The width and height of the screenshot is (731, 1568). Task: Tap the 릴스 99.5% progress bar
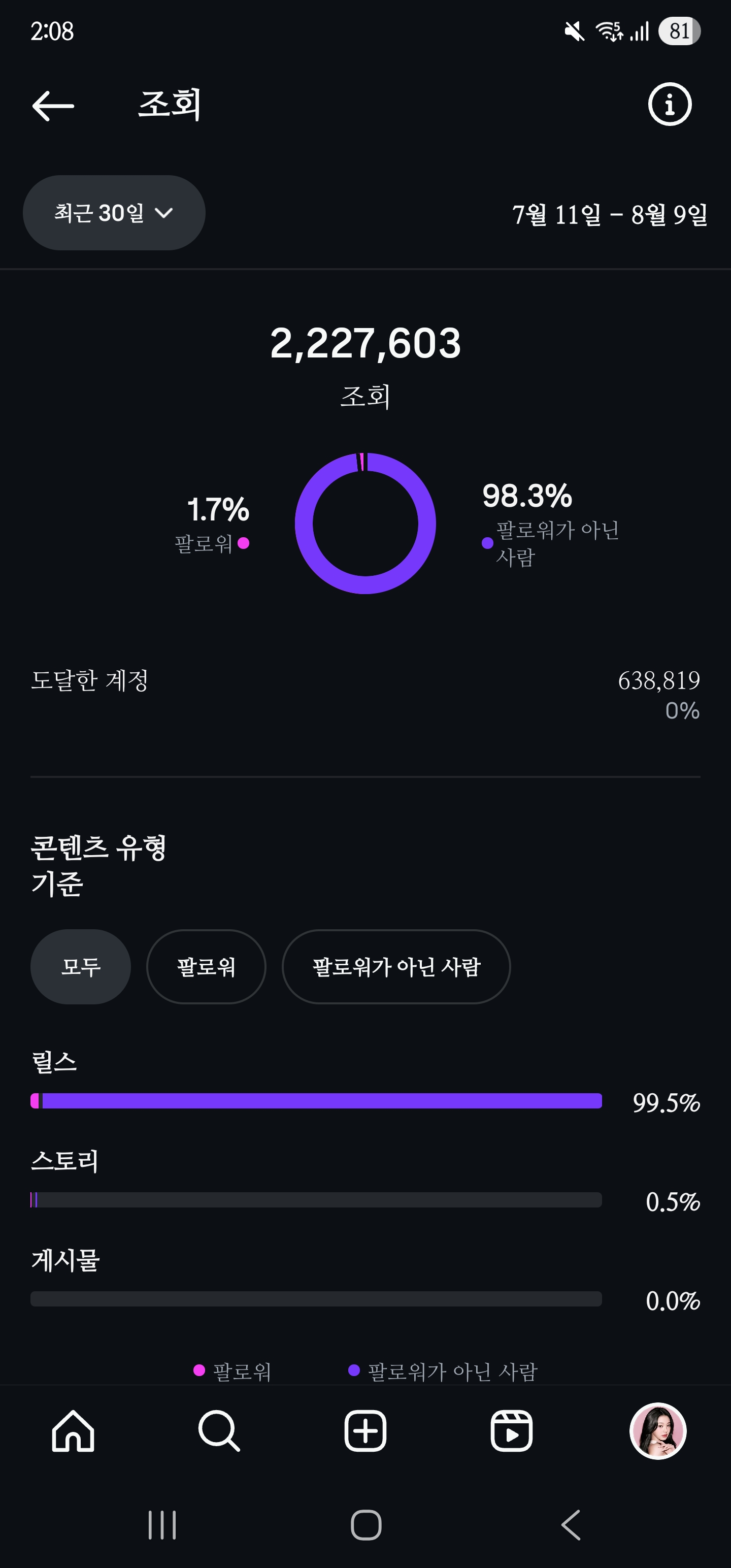pos(316,1100)
